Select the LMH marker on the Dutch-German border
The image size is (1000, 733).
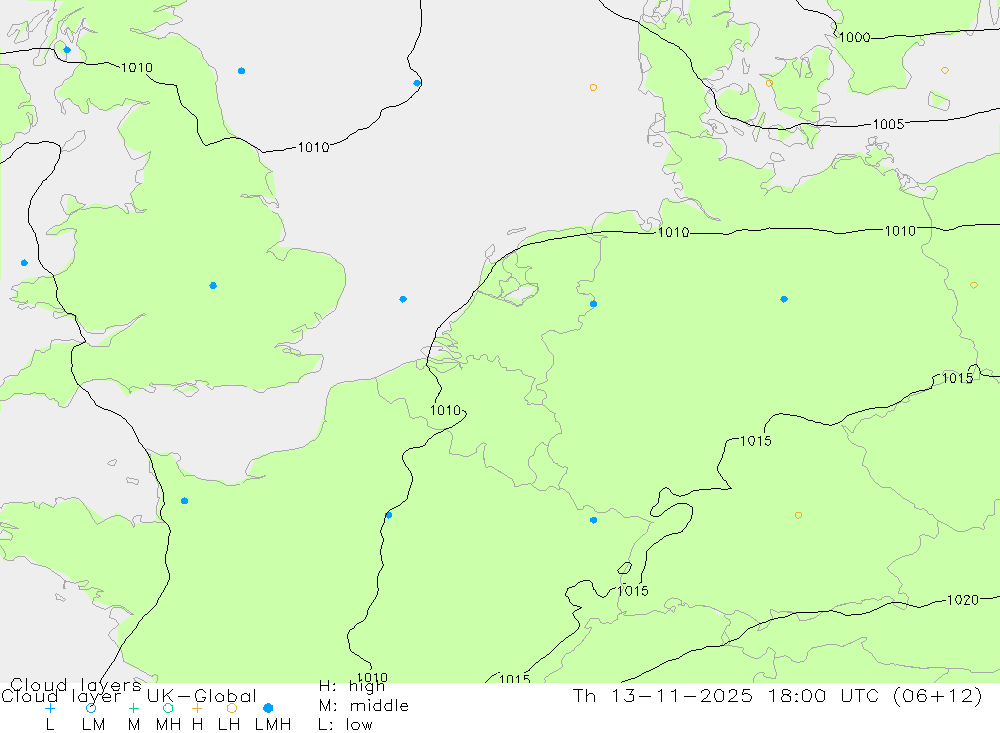coord(593,304)
